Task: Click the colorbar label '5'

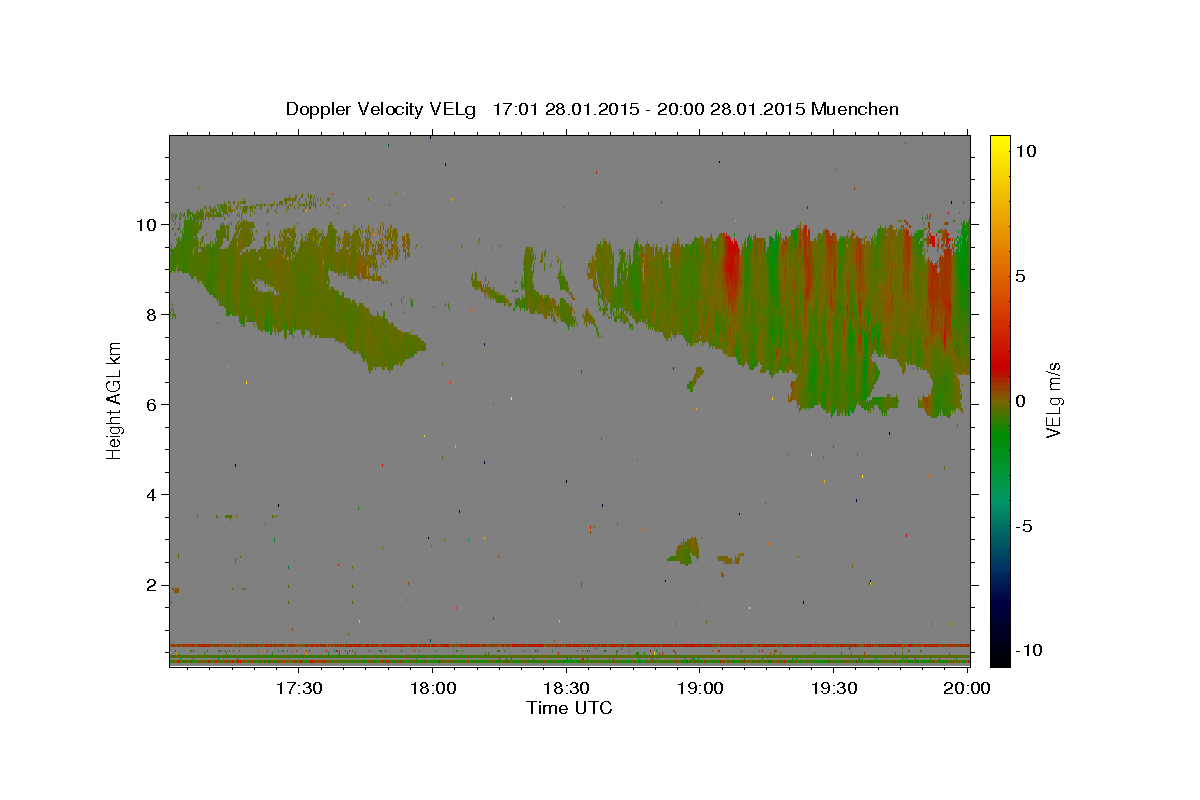Action: (1020, 276)
